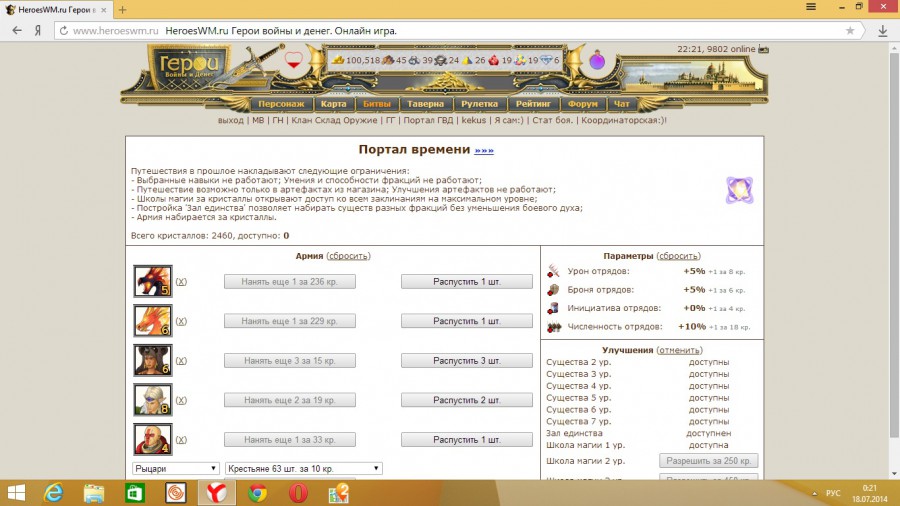The image size is (900, 506).
Task: Click Армия сбросить link
Action: (x=348, y=256)
